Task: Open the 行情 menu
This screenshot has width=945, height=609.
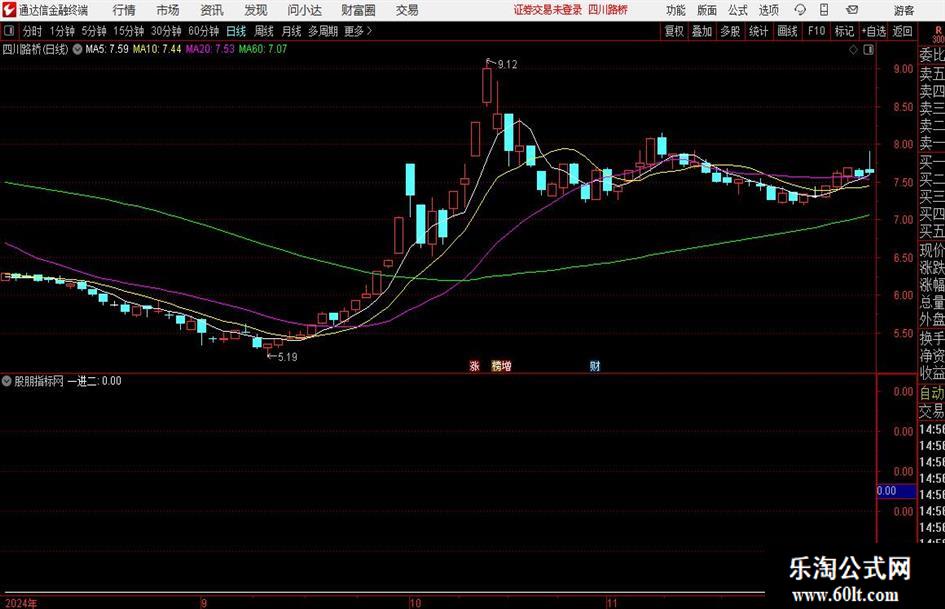Action: [124, 10]
